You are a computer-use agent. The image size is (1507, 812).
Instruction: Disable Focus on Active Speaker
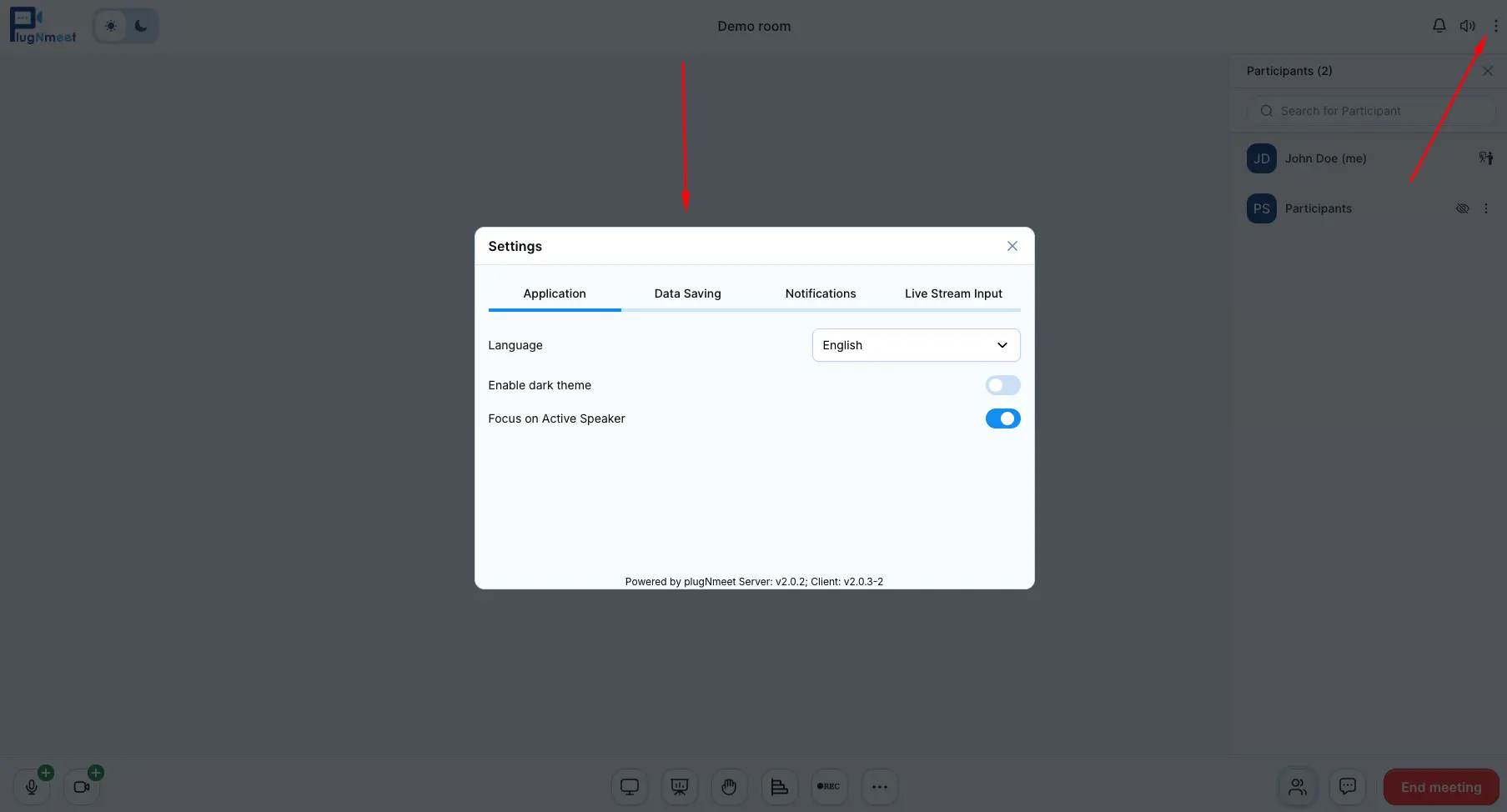pyautogui.click(x=1002, y=419)
